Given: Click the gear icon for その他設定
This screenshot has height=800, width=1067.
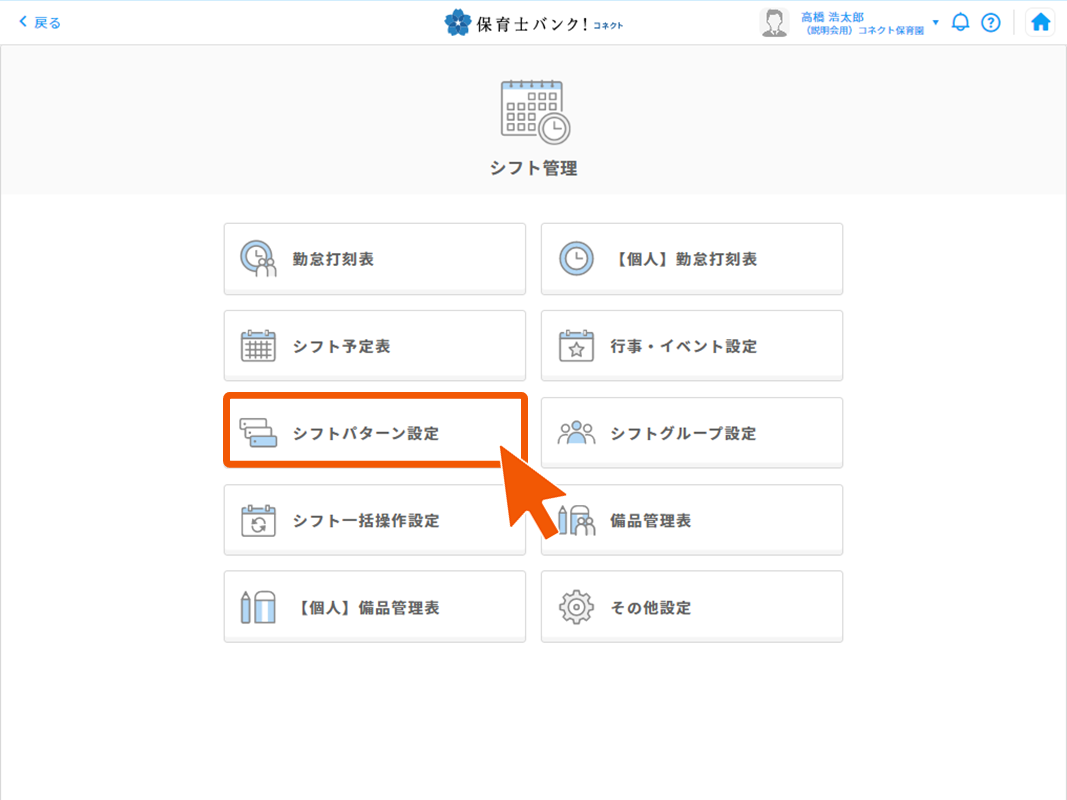Looking at the screenshot, I should 576,608.
